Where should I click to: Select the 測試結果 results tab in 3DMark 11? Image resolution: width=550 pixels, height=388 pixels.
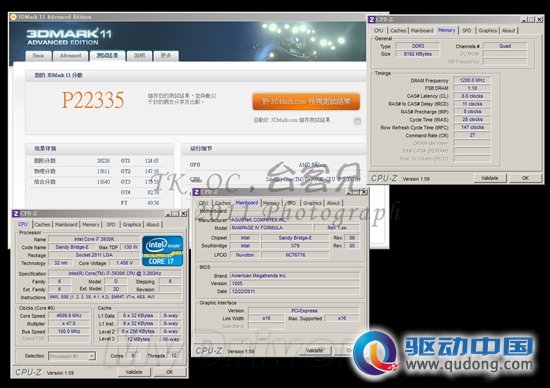pyautogui.click(x=107, y=55)
